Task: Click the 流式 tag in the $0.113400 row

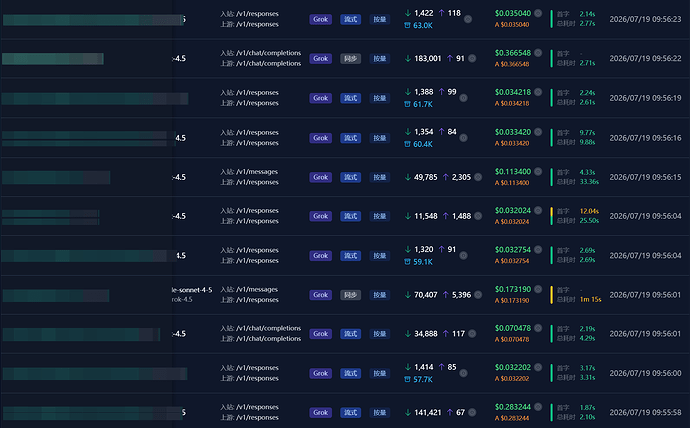Action: pos(351,177)
